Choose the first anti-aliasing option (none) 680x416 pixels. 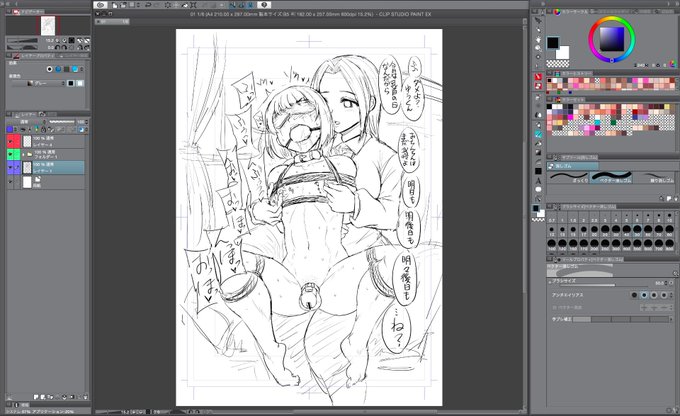click(634, 295)
